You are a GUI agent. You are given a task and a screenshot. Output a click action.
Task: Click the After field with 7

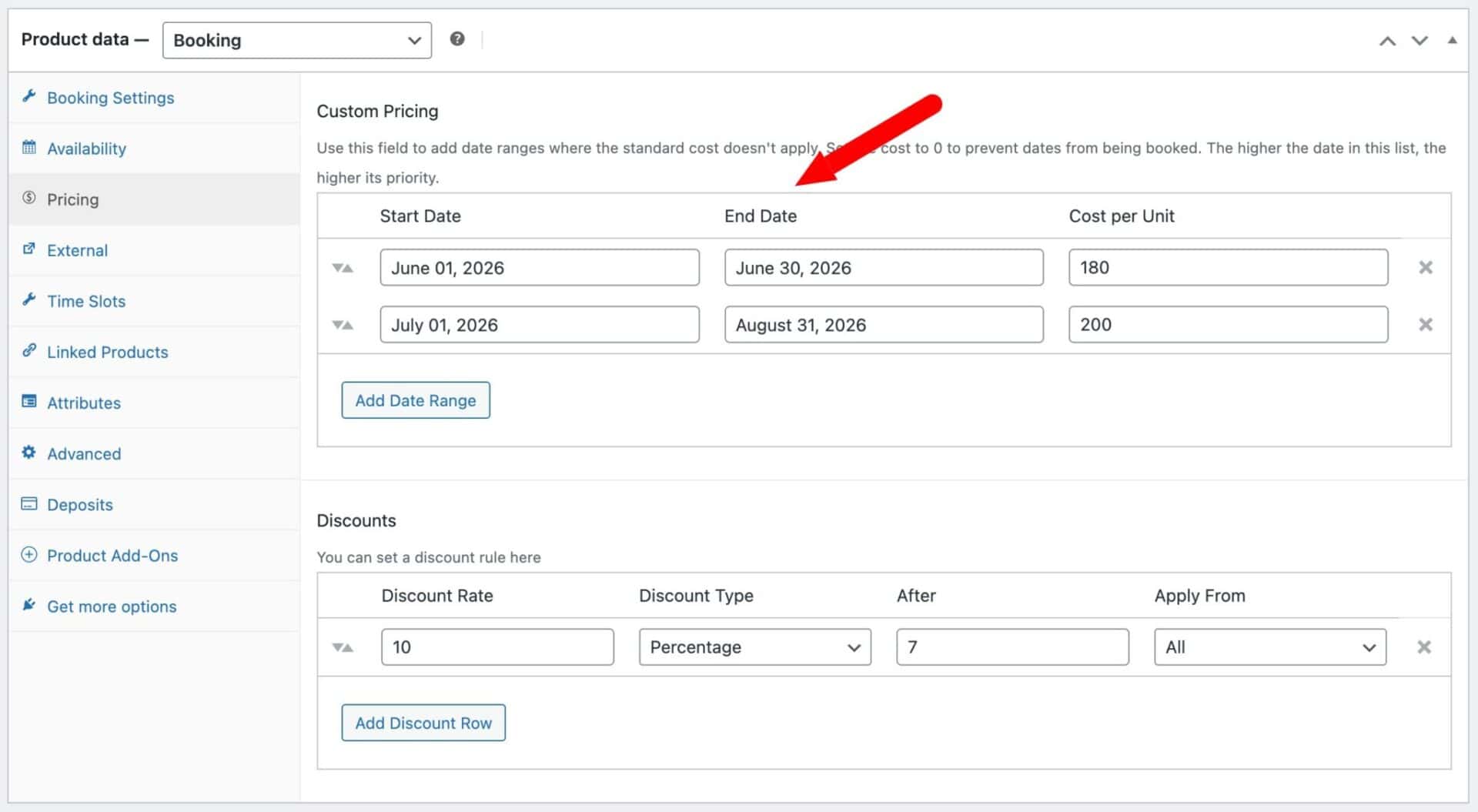coord(1012,647)
